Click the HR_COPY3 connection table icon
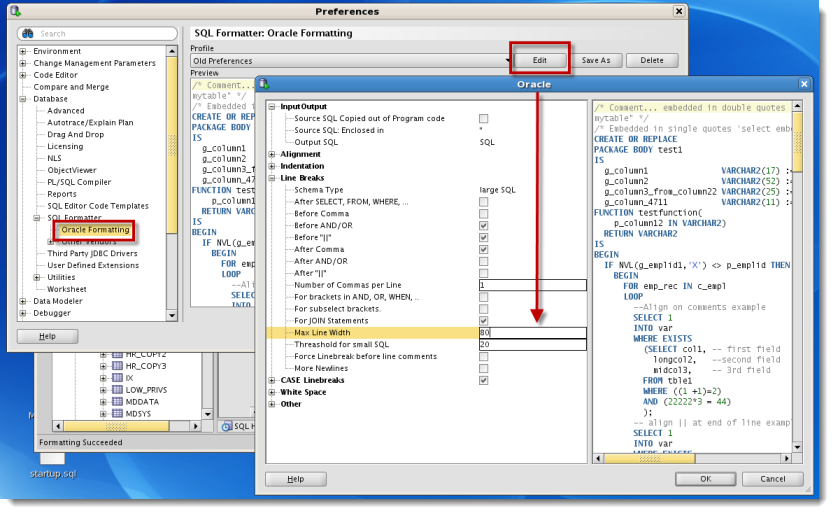This screenshot has width=834, height=514. (x=118, y=366)
